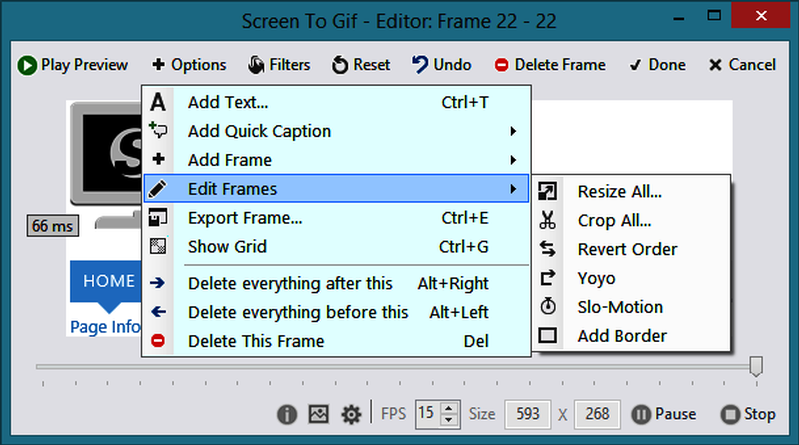Open settings via the gear icon
Viewport: 799px width, 445px height.
(351, 414)
